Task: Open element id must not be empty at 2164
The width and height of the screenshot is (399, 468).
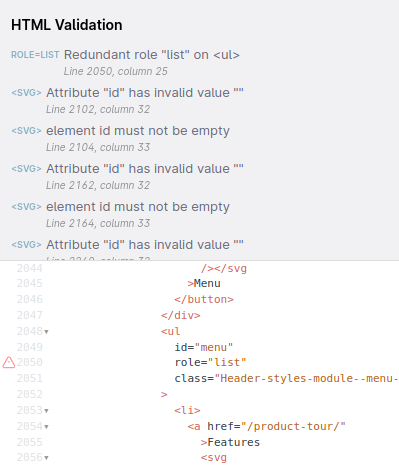Action: click(138, 207)
